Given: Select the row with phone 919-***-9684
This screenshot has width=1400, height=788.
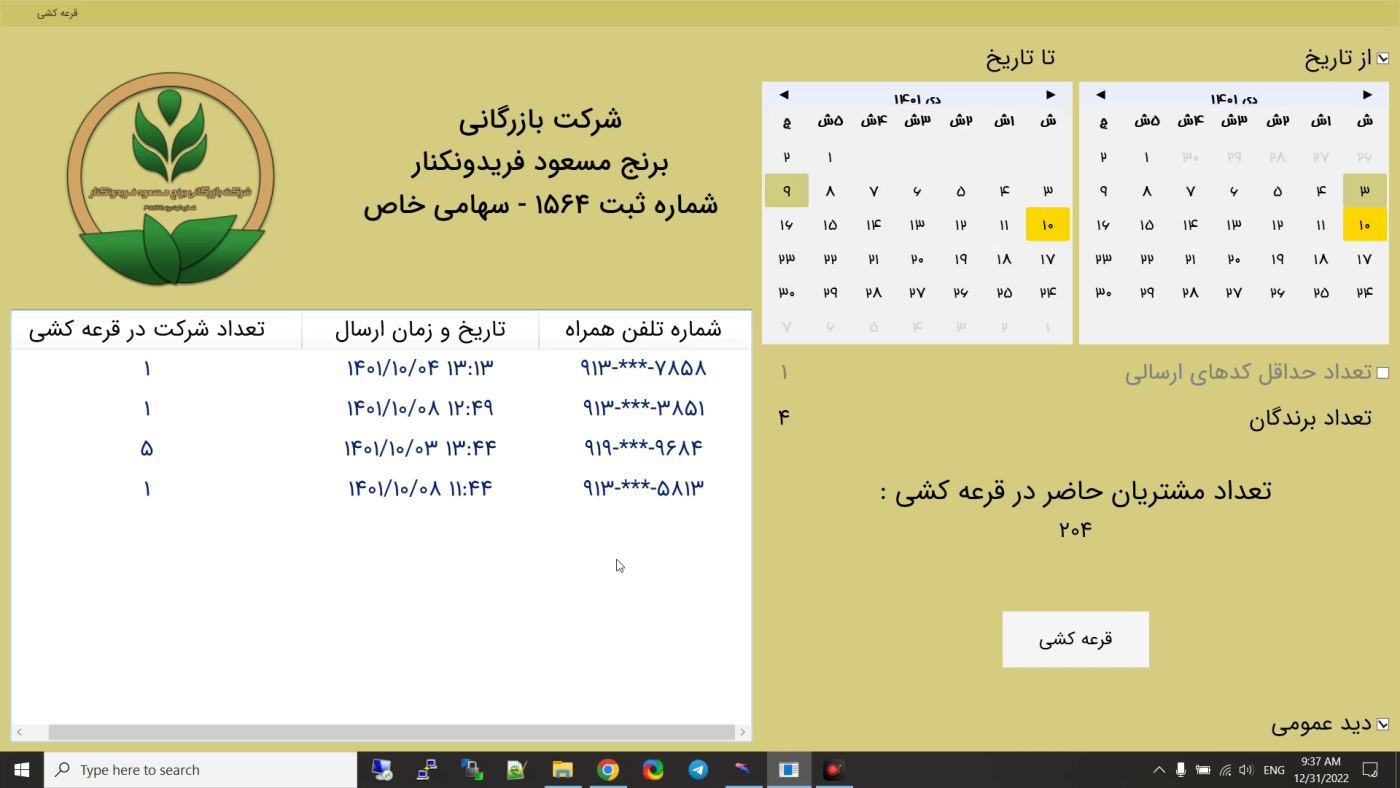Looking at the screenshot, I should point(381,448).
